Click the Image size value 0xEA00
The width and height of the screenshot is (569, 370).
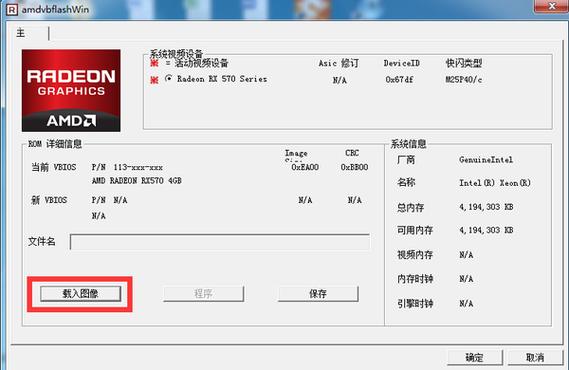tap(305, 167)
